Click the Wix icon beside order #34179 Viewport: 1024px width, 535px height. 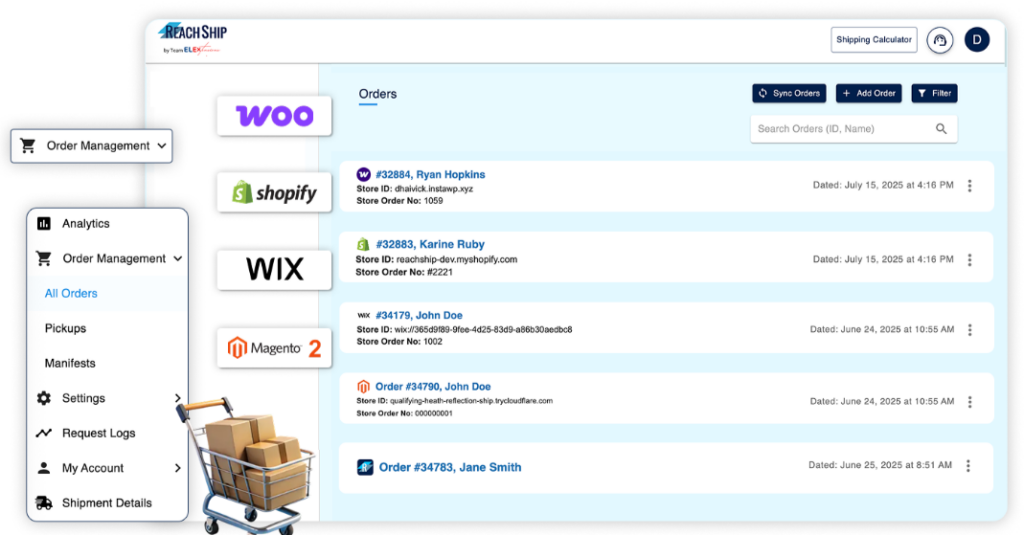tap(364, 316)
